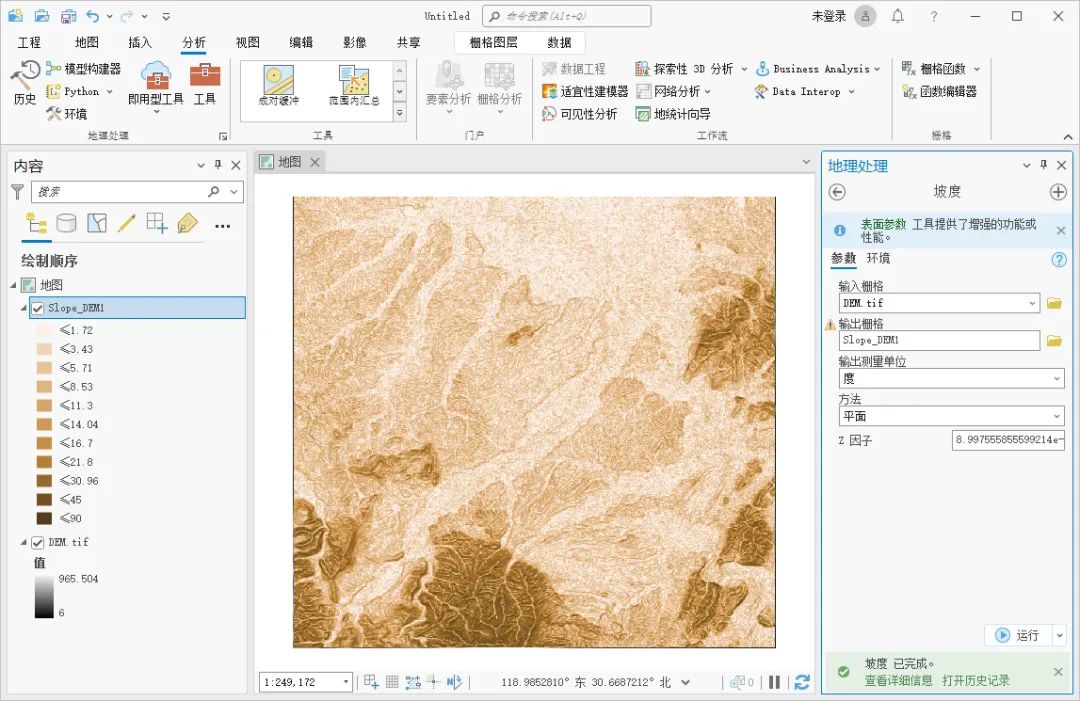Viewport: 1080px width, 701px height.
Task: Click the plus icon beside 坡度 title
Action: click(x=1058, y=192)
